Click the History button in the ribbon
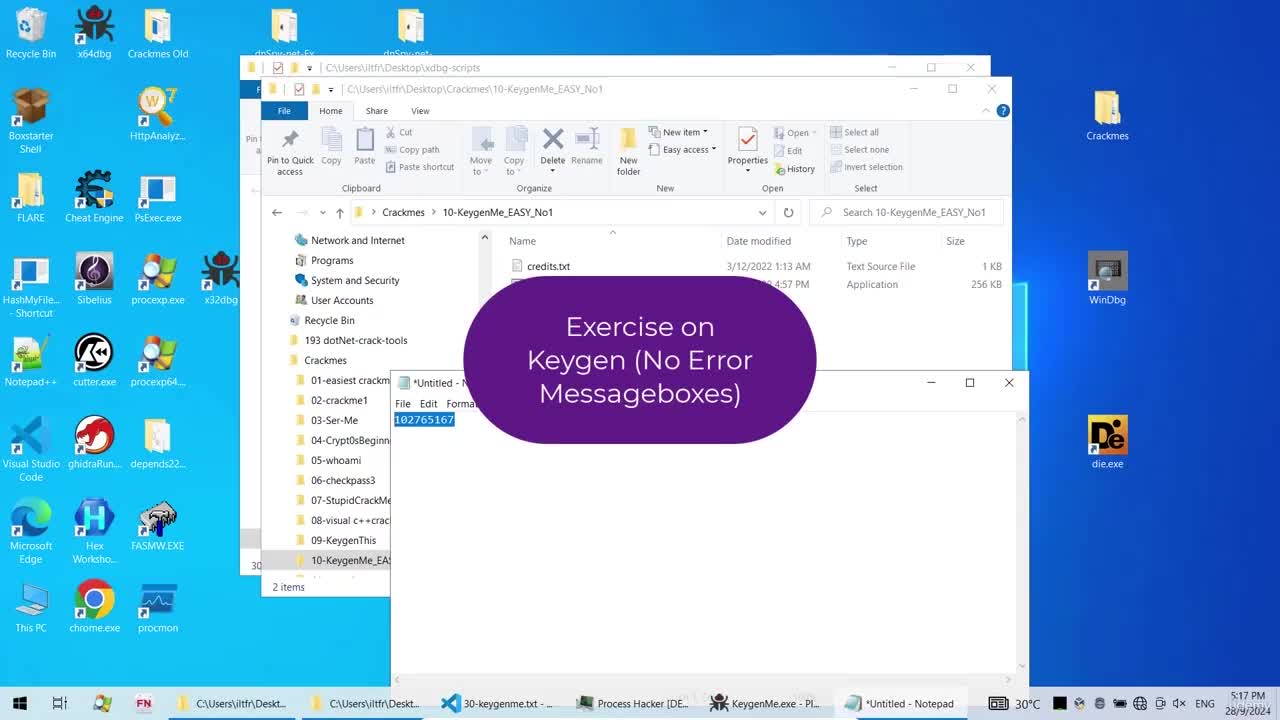The height and width of the screenshot is (720, 1280). click(796, 169)
